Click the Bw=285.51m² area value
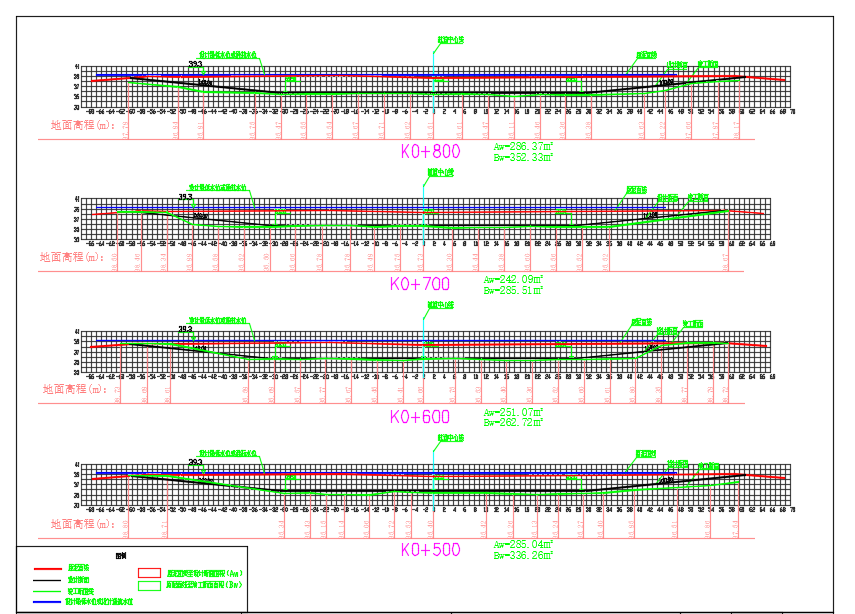The image size is (855, 614). pyautogui.click(x=512, y=291)
